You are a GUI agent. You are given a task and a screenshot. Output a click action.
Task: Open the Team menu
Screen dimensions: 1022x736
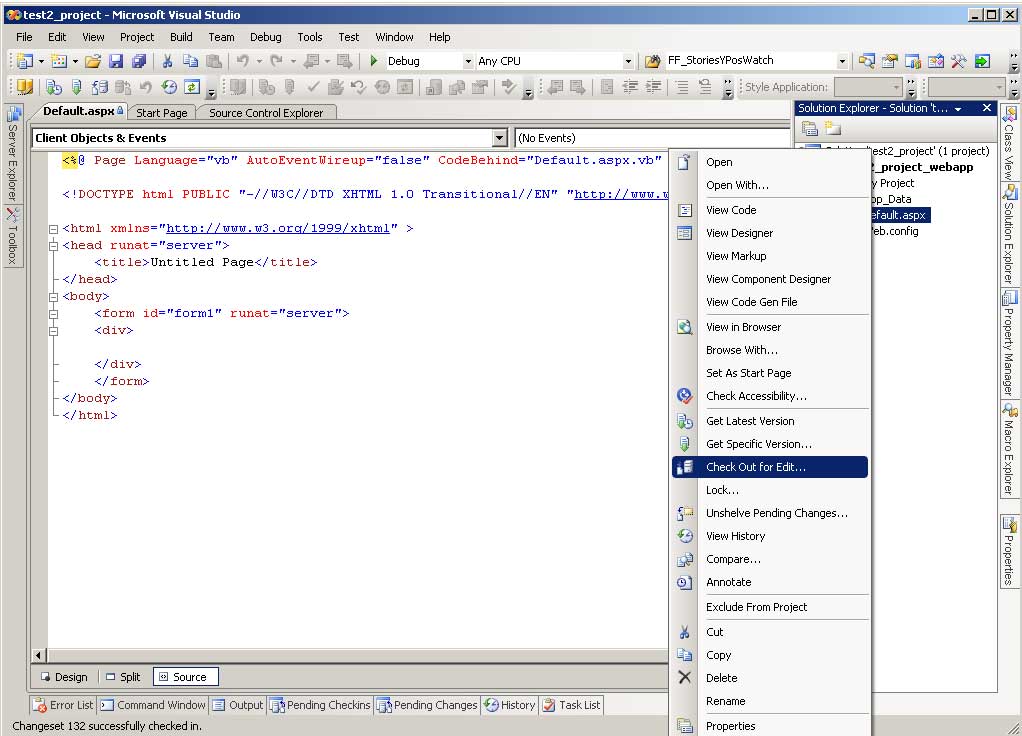[x=222, y=37]
